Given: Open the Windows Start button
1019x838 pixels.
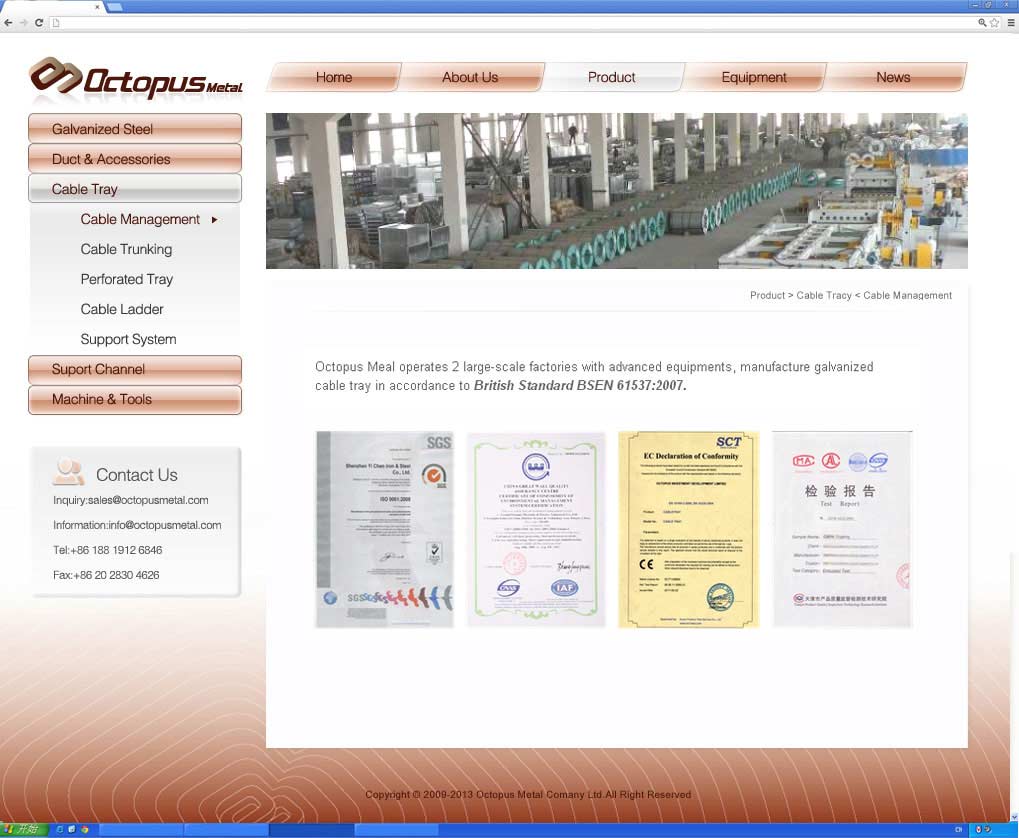Looking at the screenshot, I should click(24, 830).
